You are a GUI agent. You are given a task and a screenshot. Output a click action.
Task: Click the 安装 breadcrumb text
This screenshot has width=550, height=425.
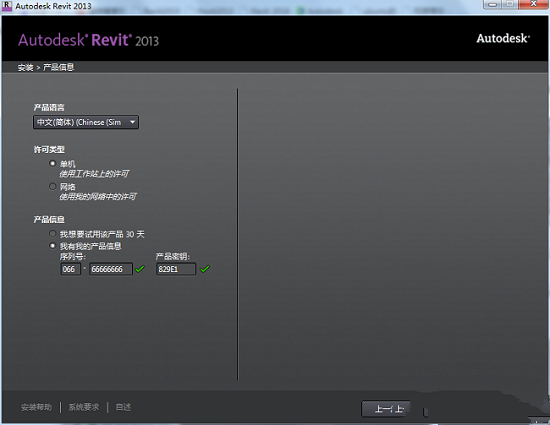click(x=25, y=67)
